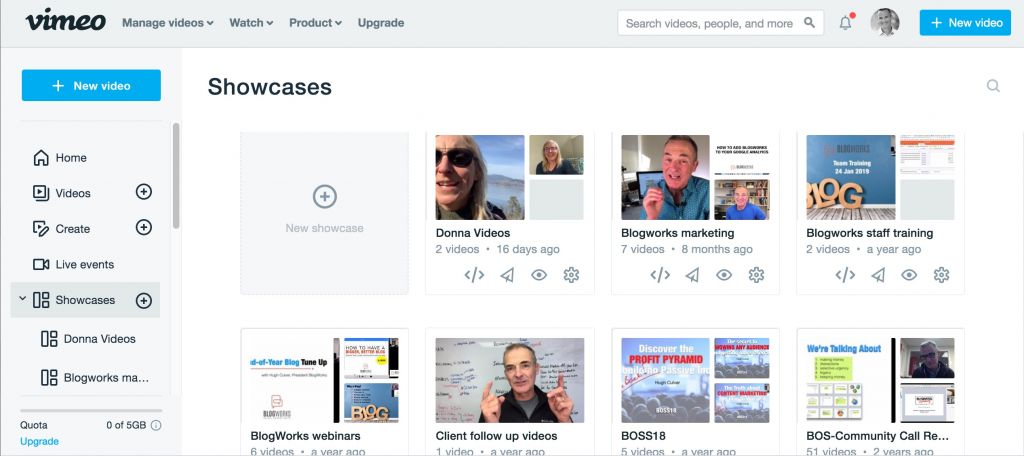The width and height of the screenshot is (1024, 456).
Task: Open BOS-Community Call Re... thumbnail
Action: [x=851, y=380]
